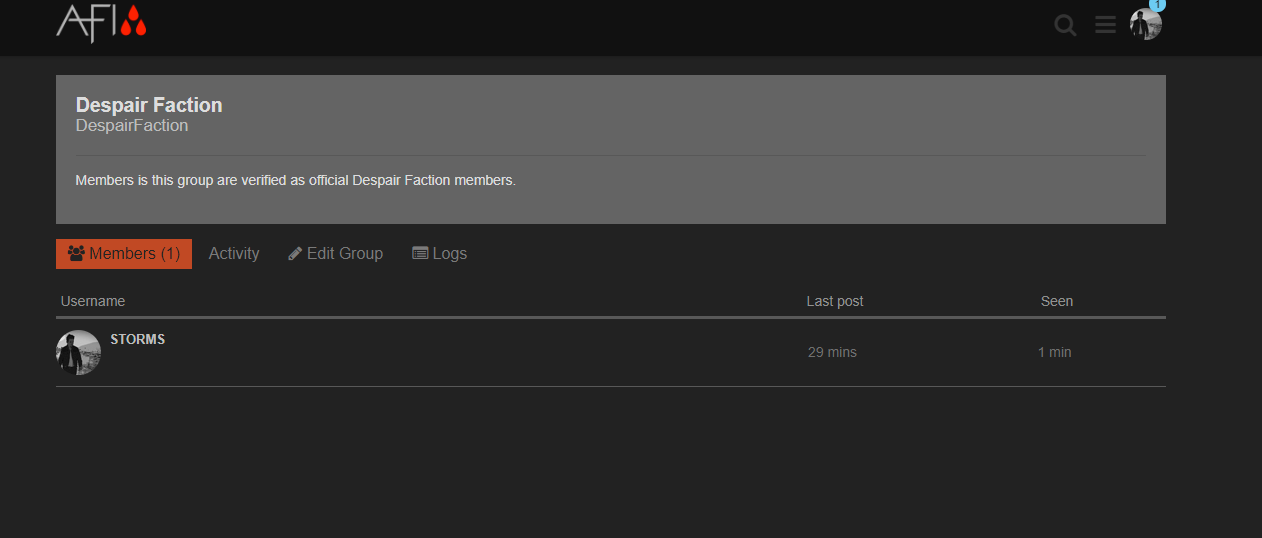Click the 29 mins last post time
Screen dimensions: 1262x538
(832, 352)
